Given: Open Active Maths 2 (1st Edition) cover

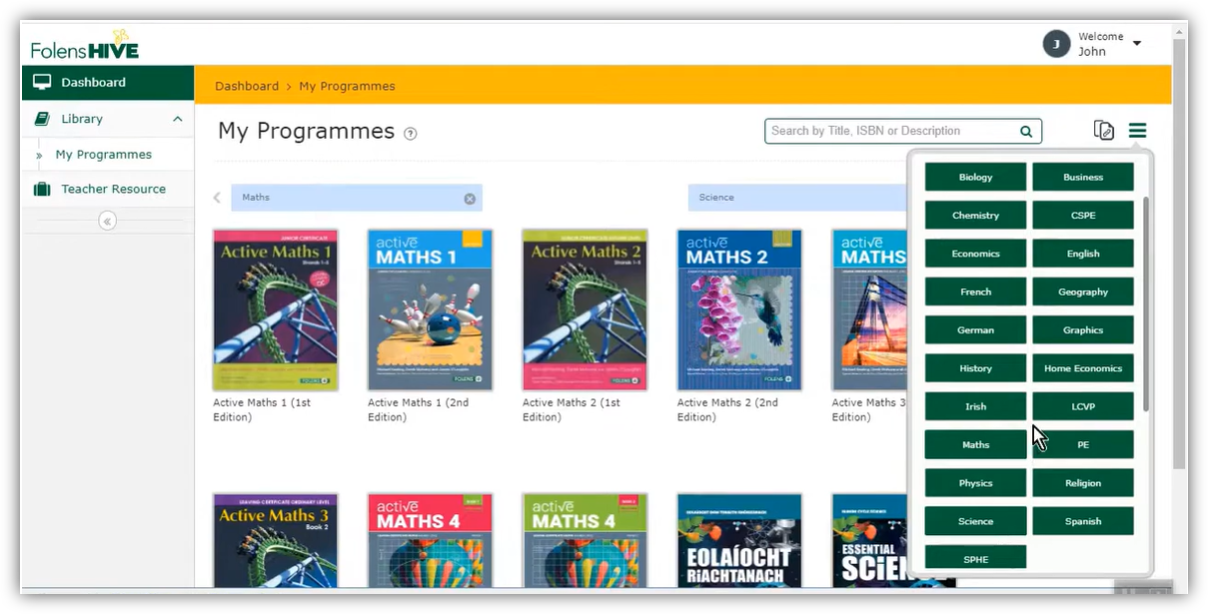Looking at the screenshot, I should click(x=585, y=310).
